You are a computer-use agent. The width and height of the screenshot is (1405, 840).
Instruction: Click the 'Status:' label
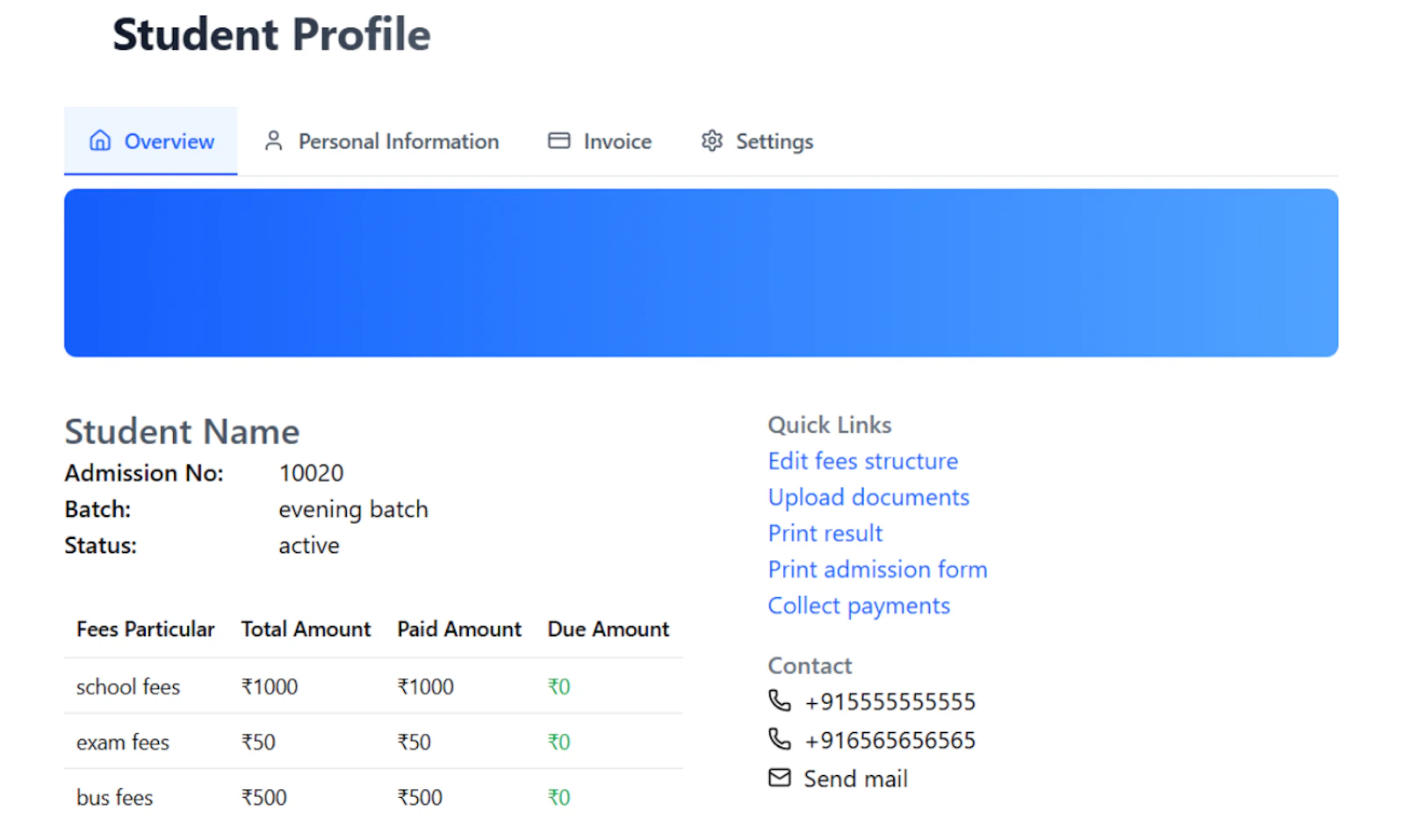point(100,546)
